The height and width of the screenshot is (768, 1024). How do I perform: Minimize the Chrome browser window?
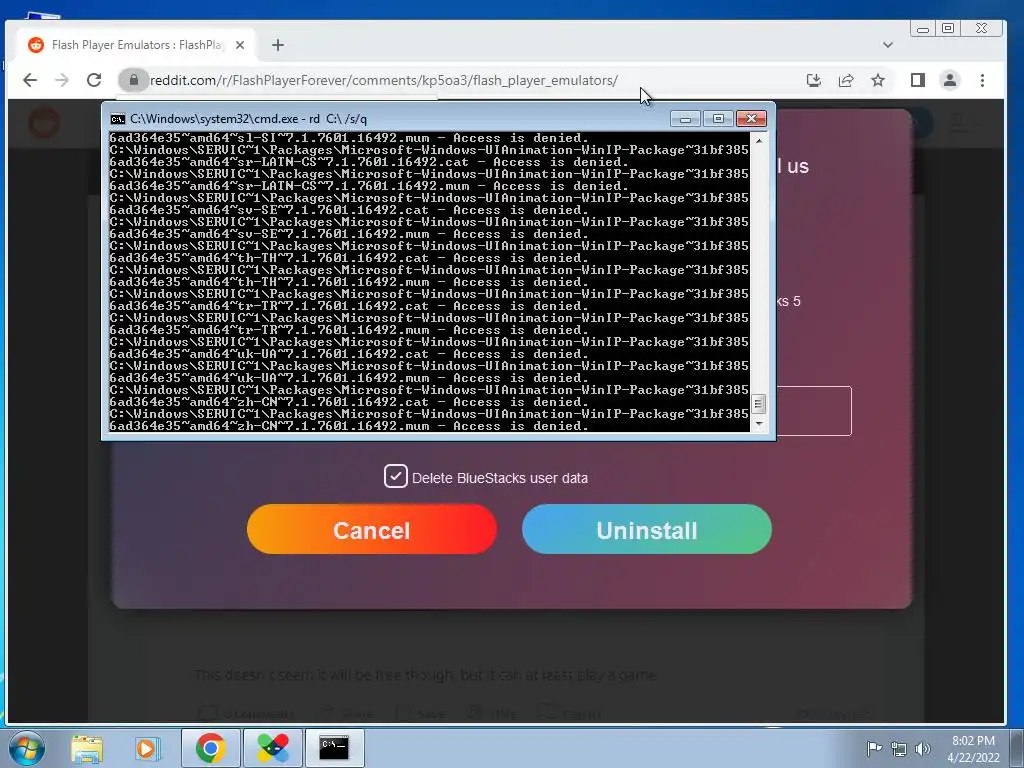(x=923, y=29)
